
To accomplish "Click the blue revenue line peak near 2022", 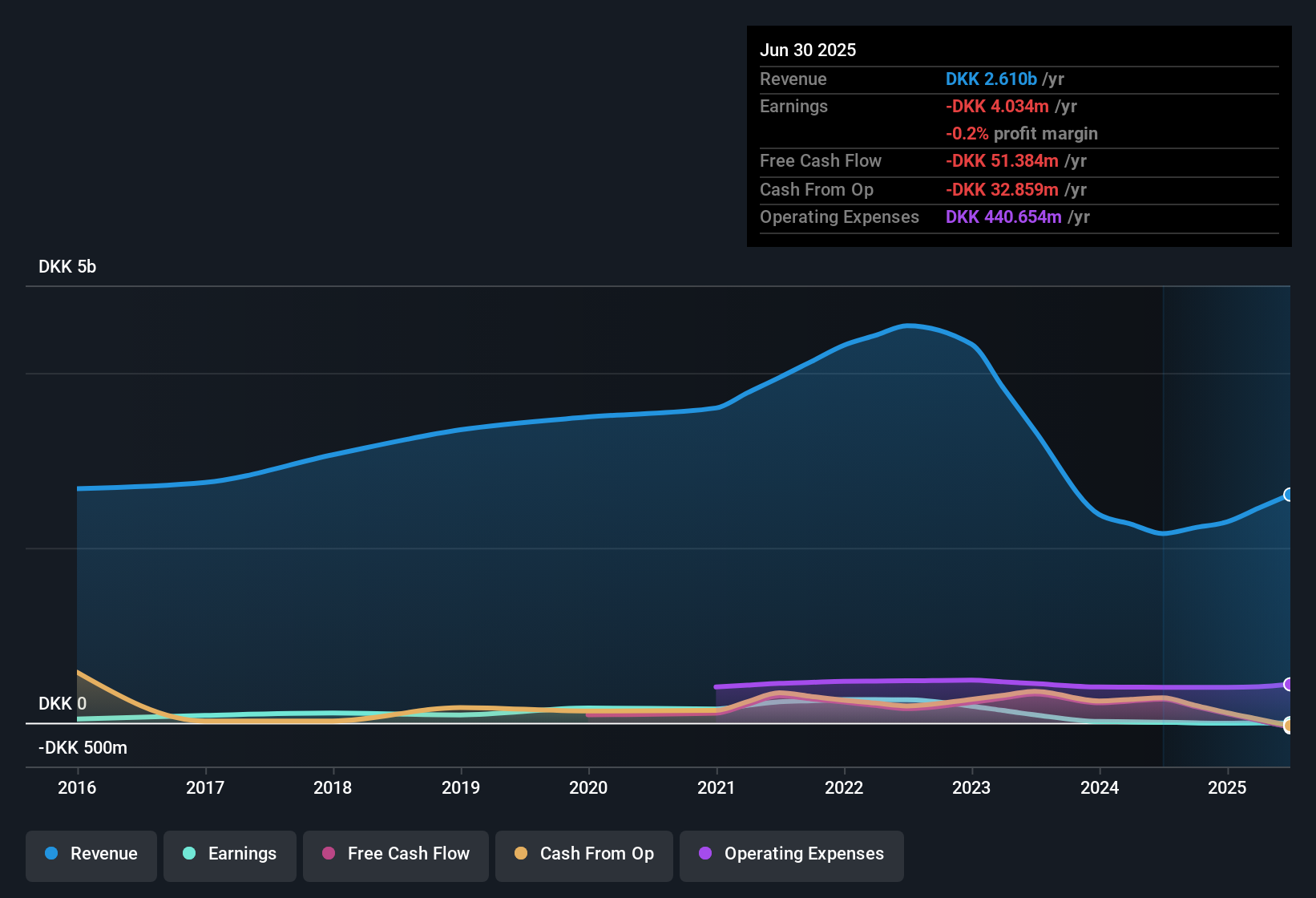I will [906, 326].
